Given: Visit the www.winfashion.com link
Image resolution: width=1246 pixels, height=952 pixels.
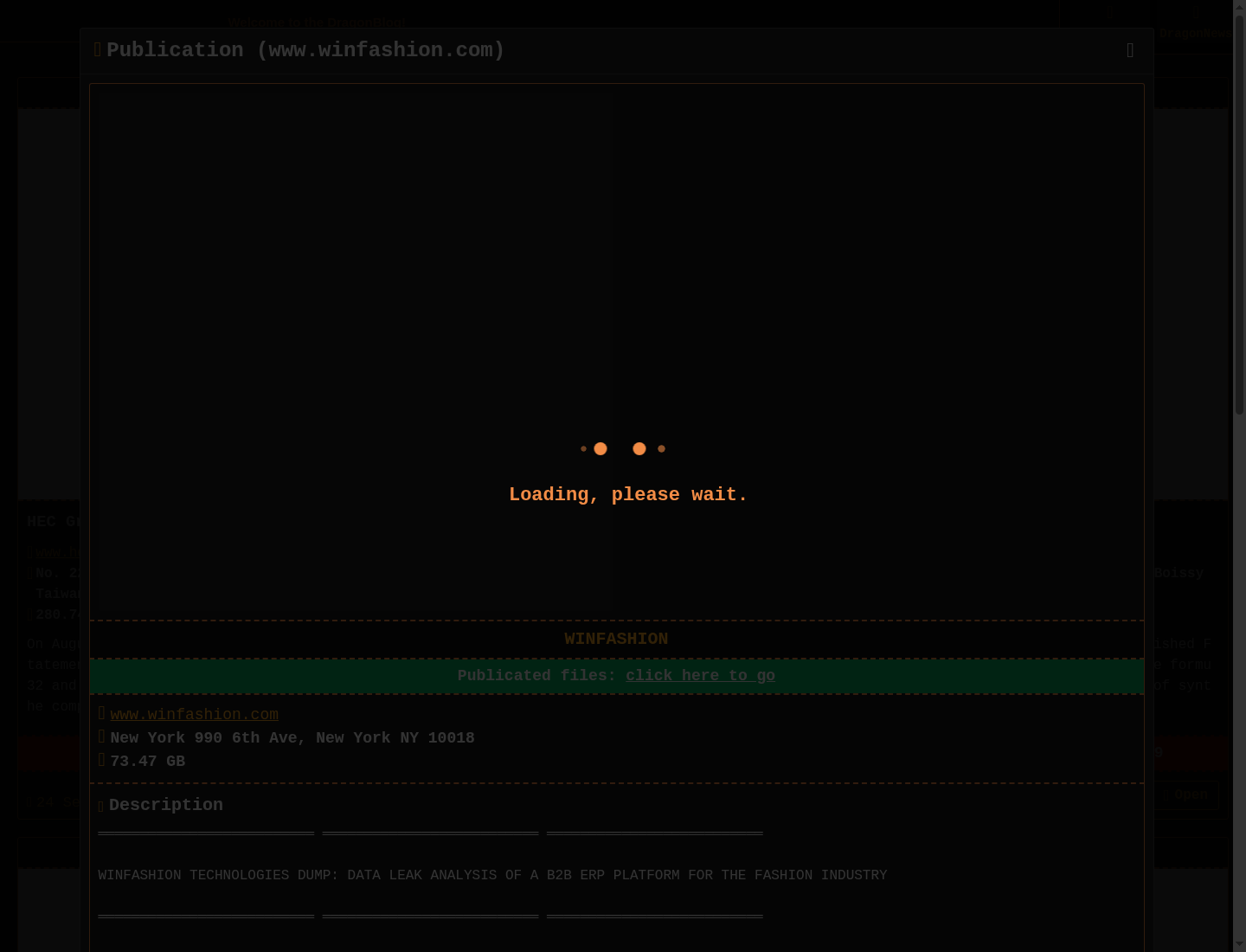Looking at the screenshot, I should [x=194, y=715].
